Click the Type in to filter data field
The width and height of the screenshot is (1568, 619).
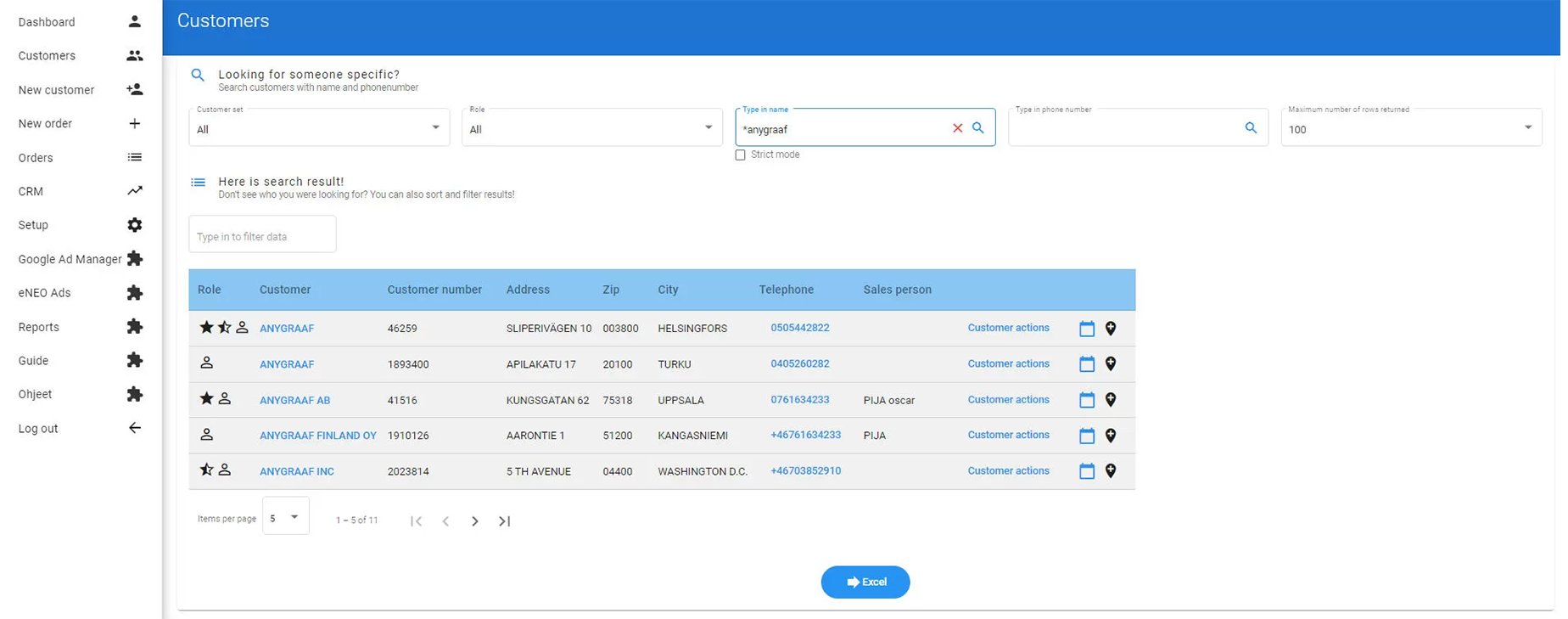click(x=262, y=236)
